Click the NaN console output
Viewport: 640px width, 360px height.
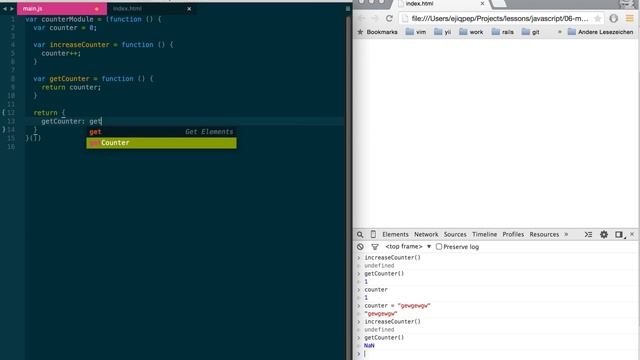[x=369, y=346]
